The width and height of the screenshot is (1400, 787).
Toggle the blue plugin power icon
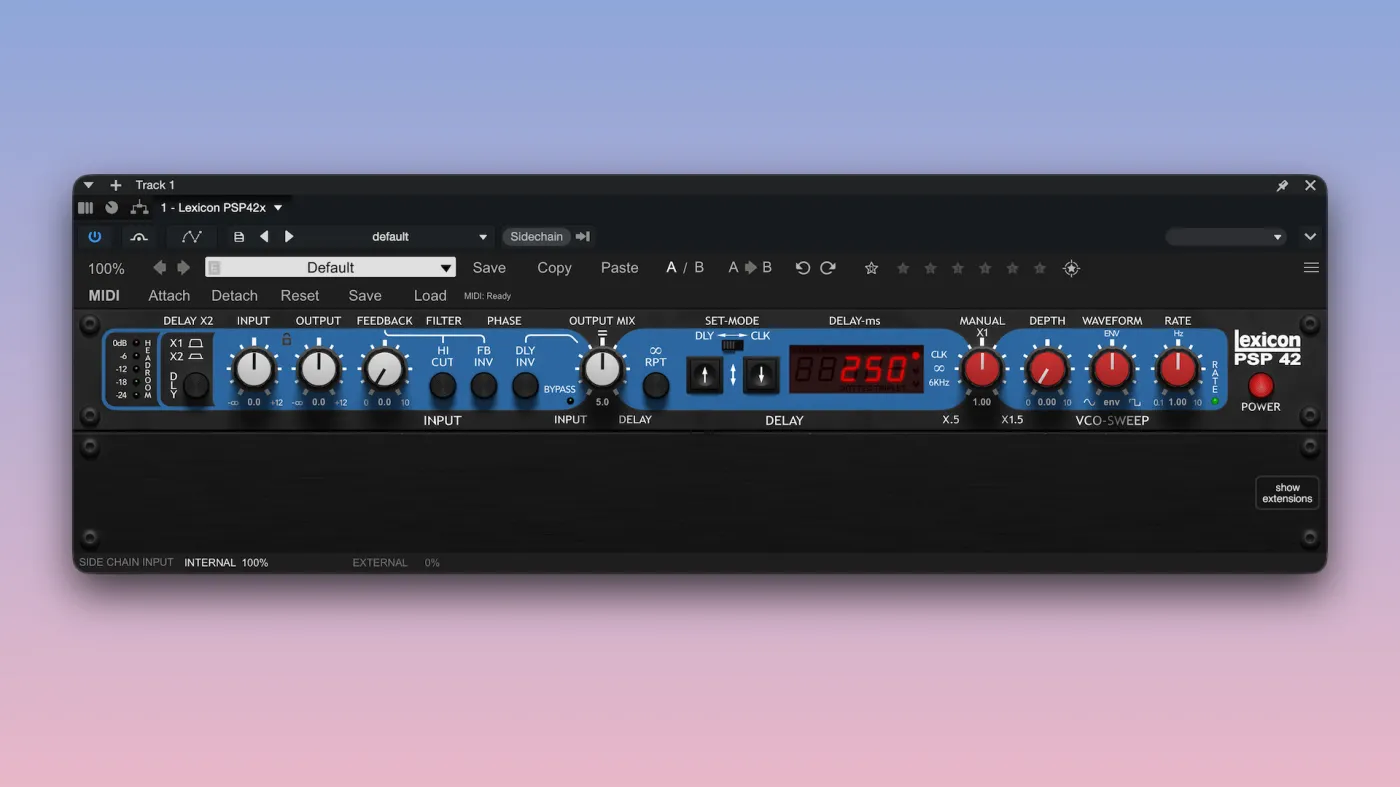point(95,237)
